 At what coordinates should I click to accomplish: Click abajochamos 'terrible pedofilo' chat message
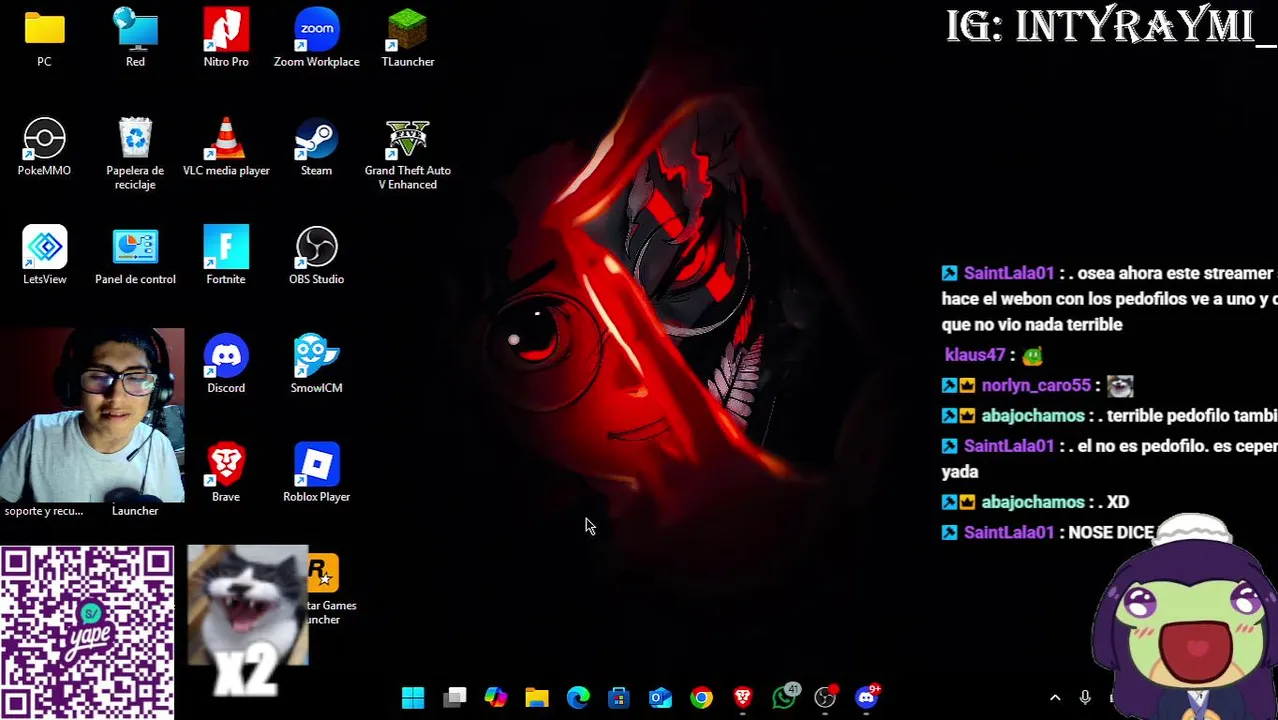1110,415
